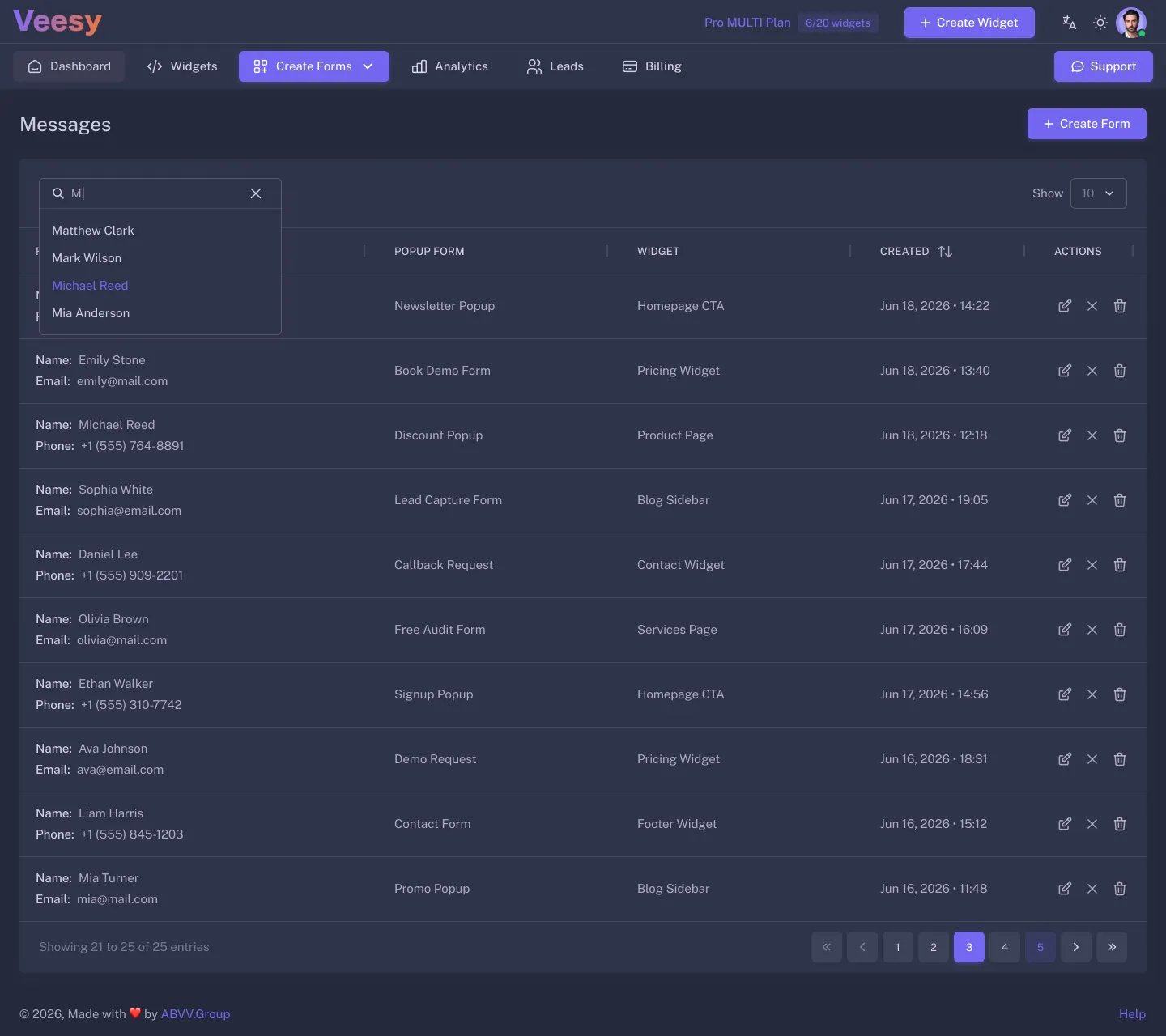Image resolution: width=1166 pixels, height=1036 pixels.
Task: Edit the Sophia White message
Action: click(1065, 500)
